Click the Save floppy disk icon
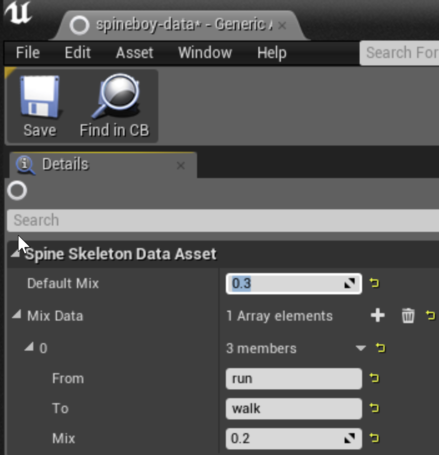This screenshot has width=439, height=455. coord(40,96)
